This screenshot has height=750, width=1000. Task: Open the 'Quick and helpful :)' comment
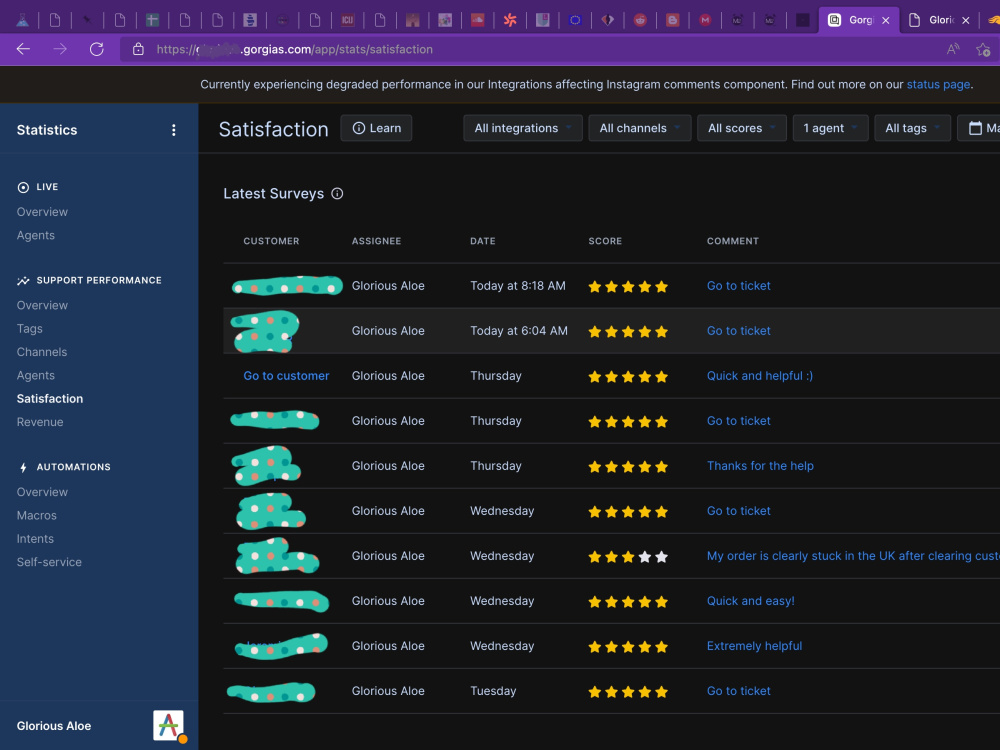[760, 376]
